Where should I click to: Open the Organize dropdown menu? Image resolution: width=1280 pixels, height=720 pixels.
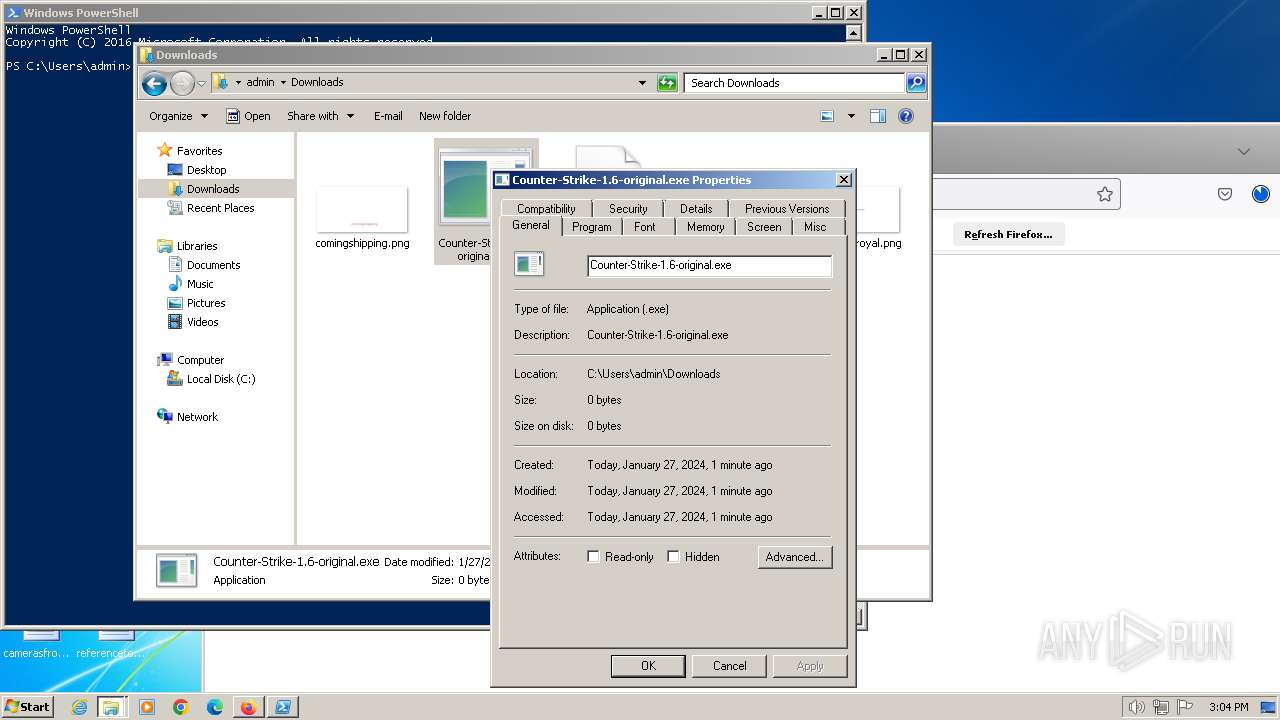click(x=178, y=116)
